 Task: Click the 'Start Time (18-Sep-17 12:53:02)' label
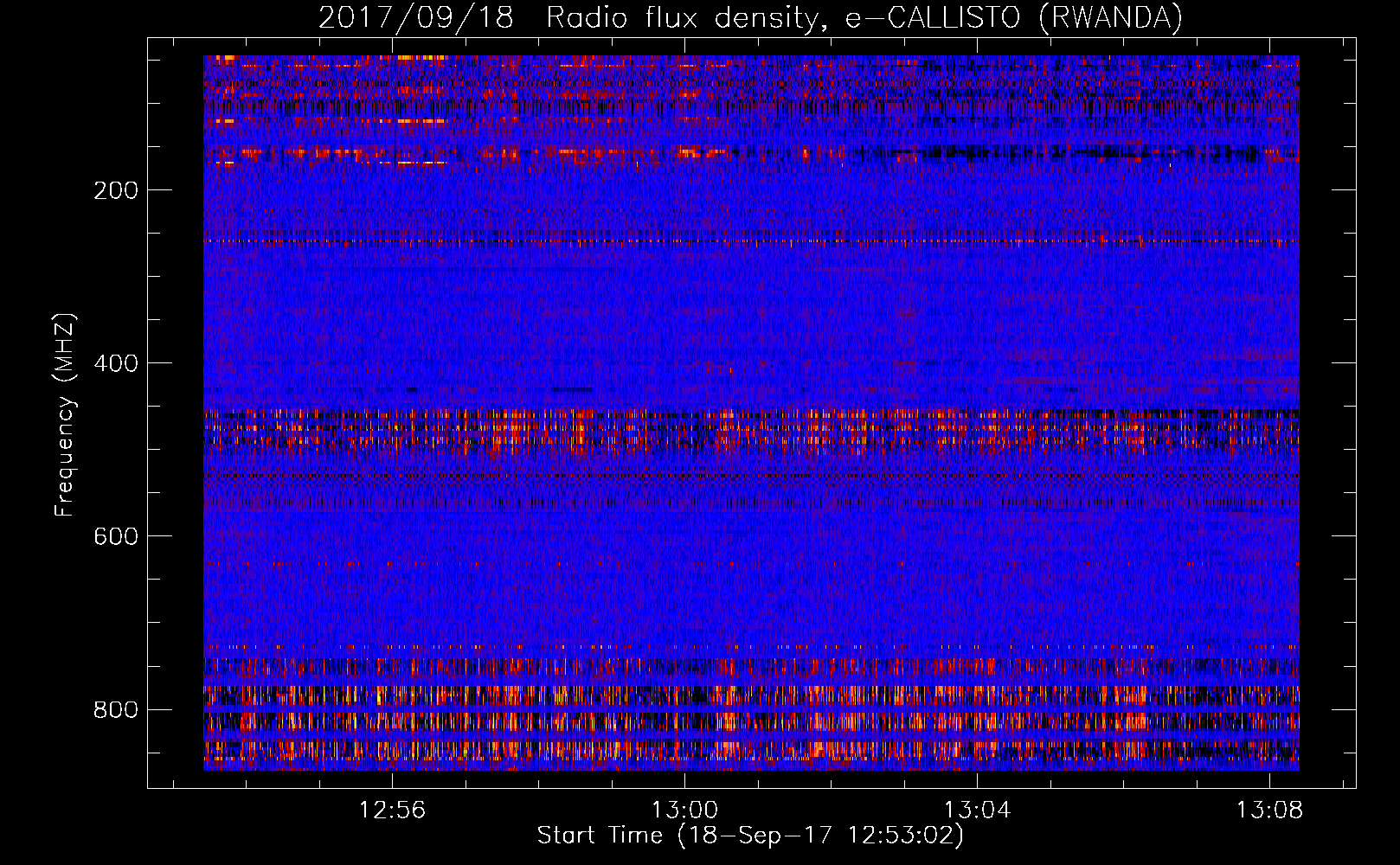point(750,836)
